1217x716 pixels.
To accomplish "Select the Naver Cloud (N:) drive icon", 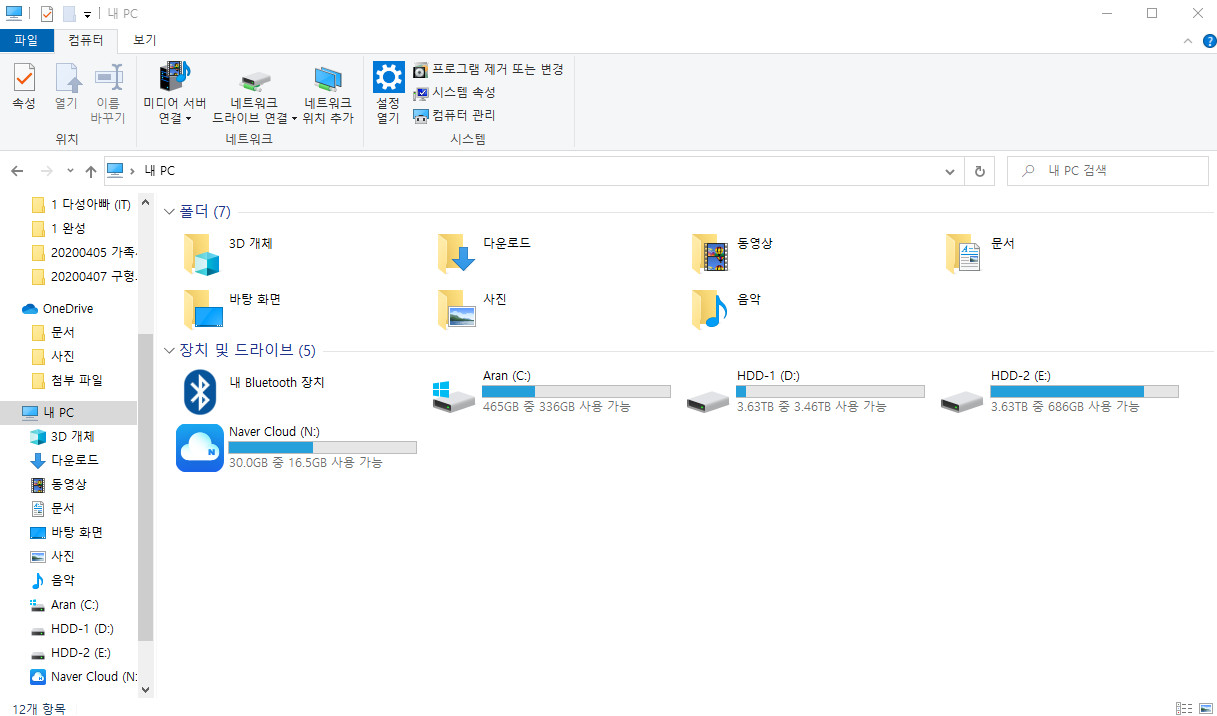I will pos(199,448).
